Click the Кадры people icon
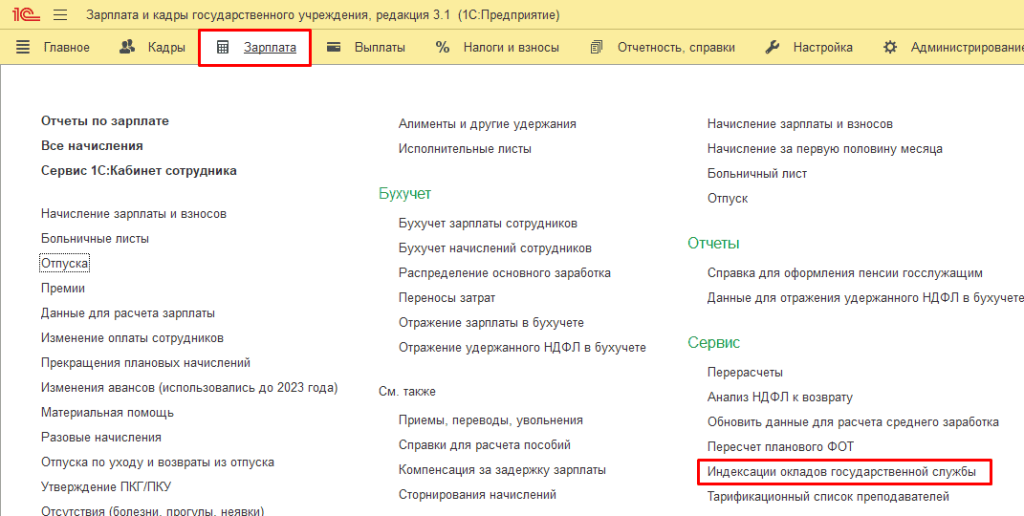This screenshot has height=516, width=1024. point(127,47)
